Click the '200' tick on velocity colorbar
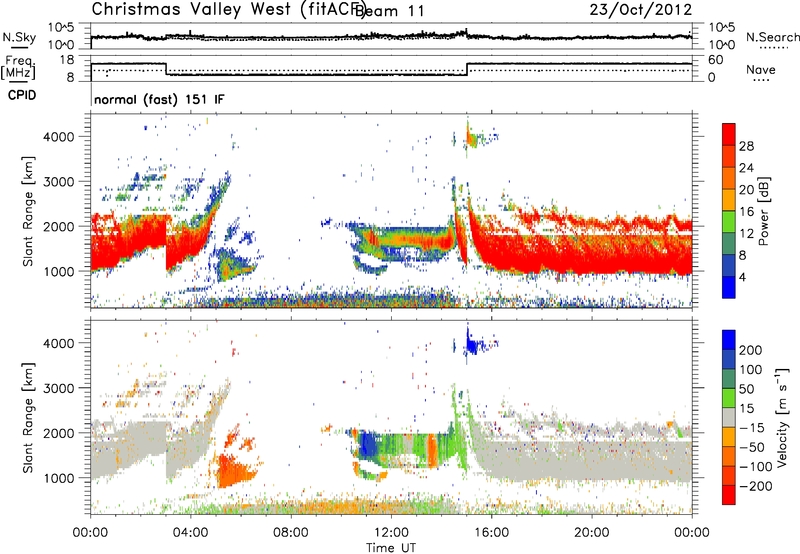 click(751, 350)
